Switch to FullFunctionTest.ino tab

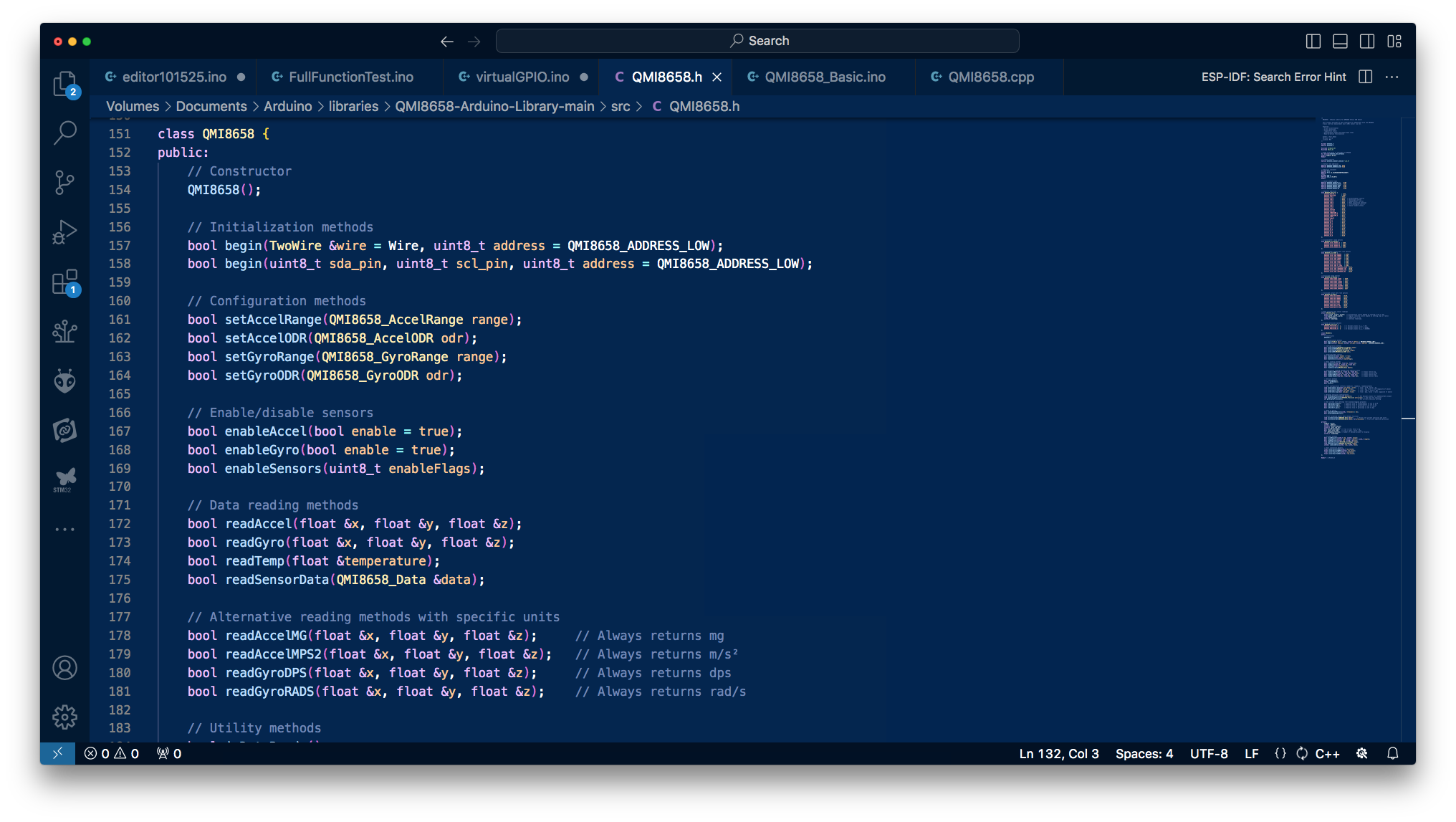350,77
